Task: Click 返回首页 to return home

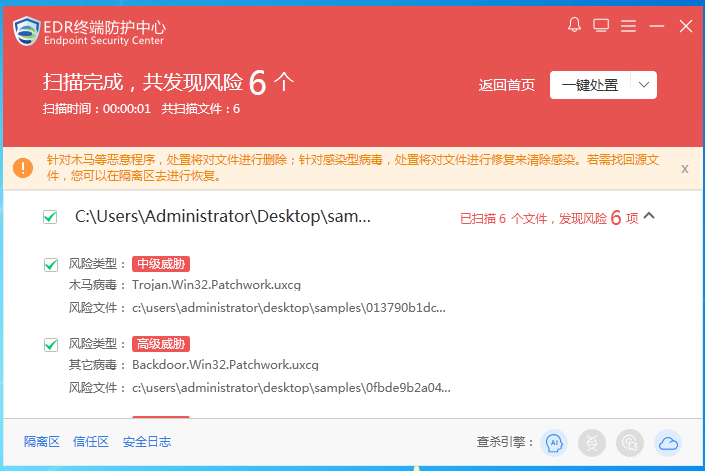Action: tap(507, 85)
